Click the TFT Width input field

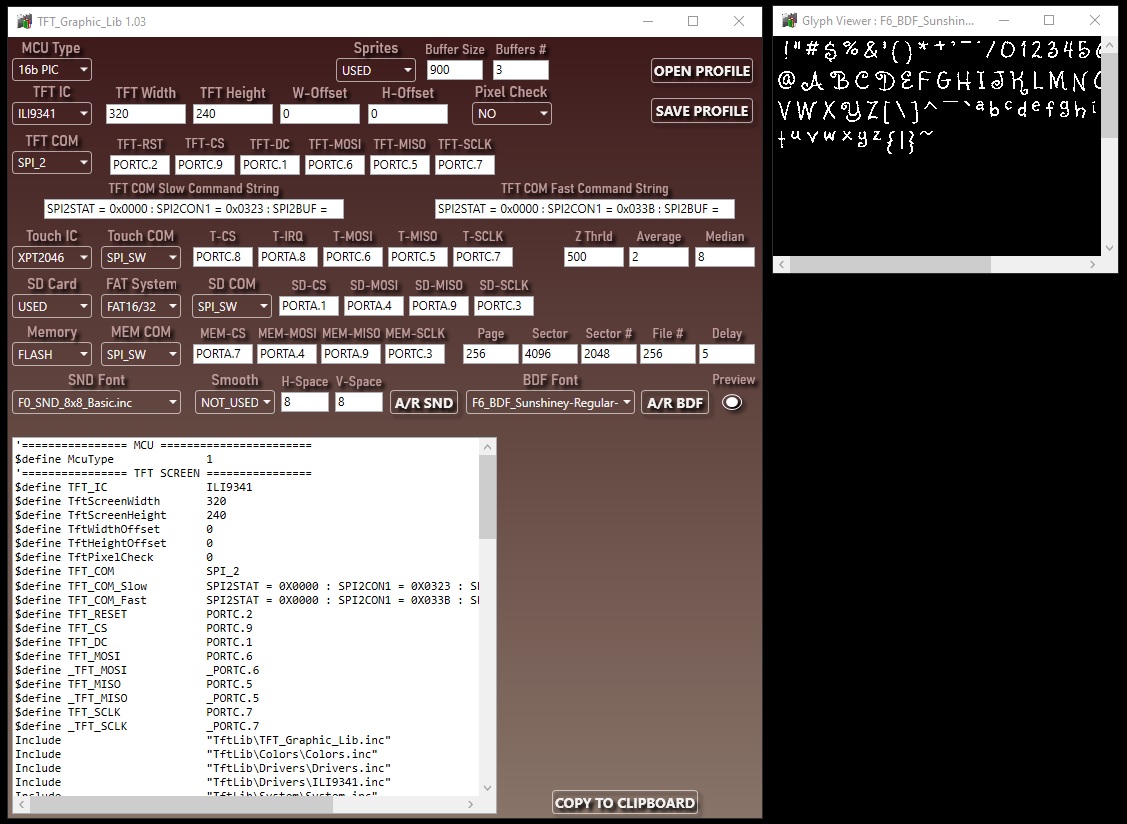click(x=145, y=114)
